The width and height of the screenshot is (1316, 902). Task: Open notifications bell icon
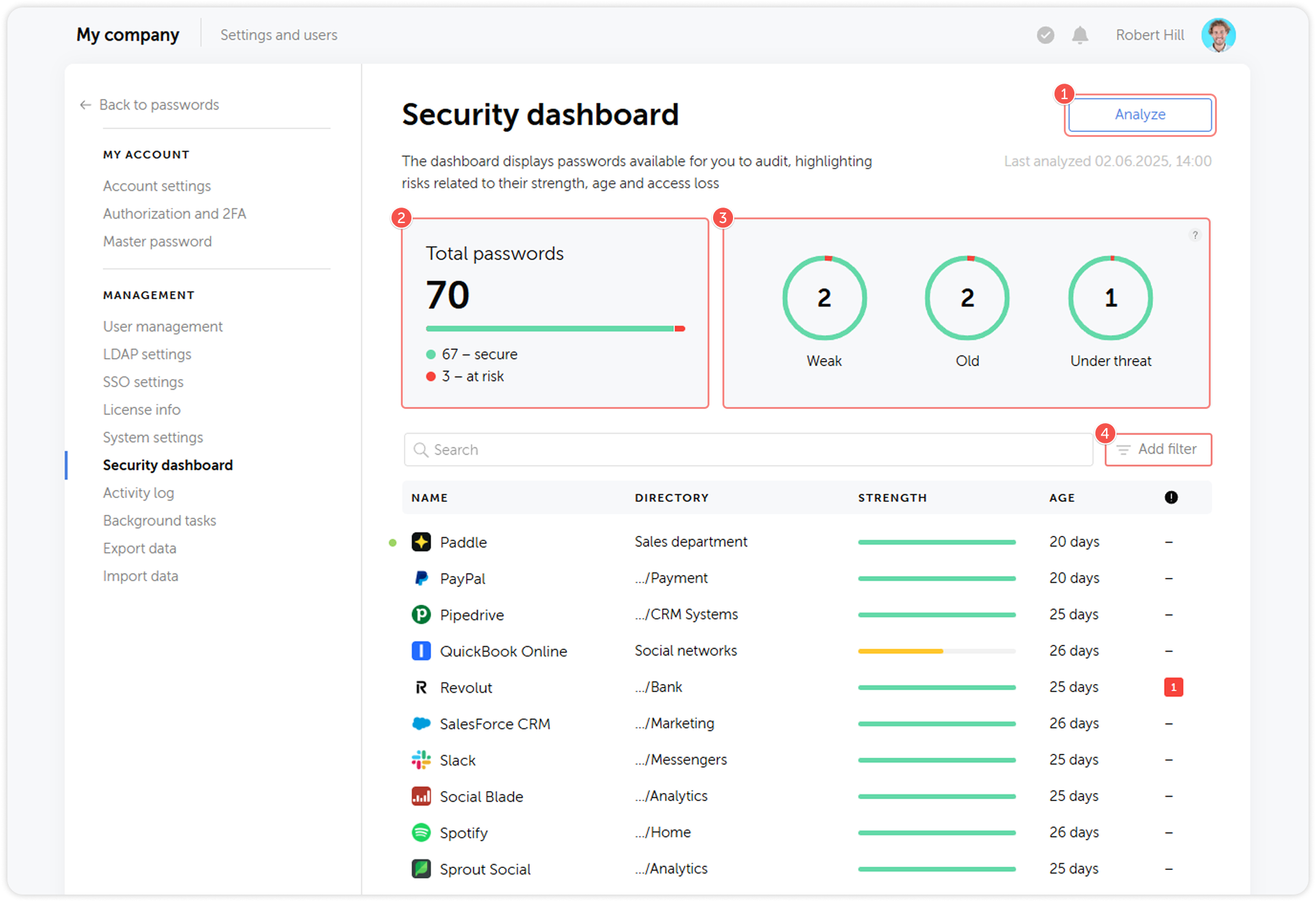click(x=1080, y=35)
